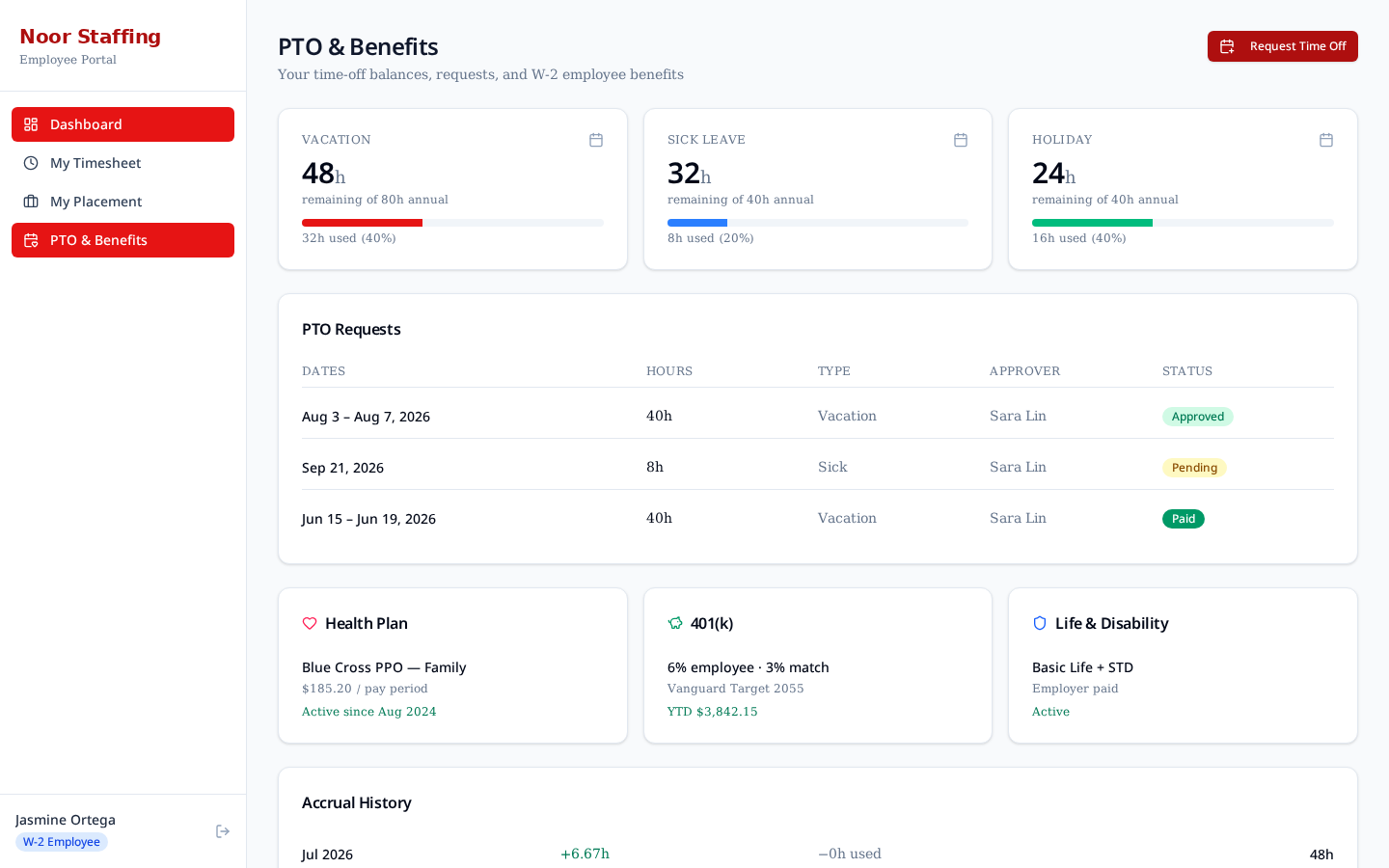The height and width of the screenshot is (868, 1389).
Task: Click 'Sick' type cell
Action: pos(832,467)
